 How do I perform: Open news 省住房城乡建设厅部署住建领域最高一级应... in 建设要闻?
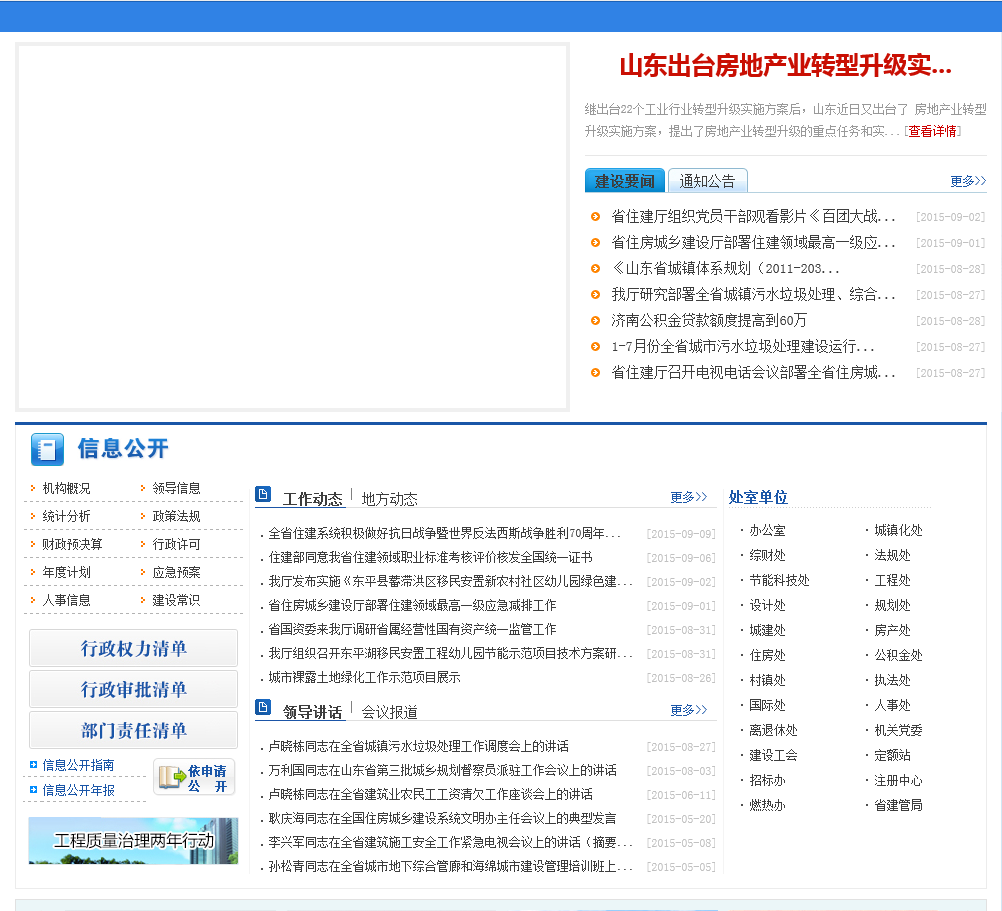753,242
